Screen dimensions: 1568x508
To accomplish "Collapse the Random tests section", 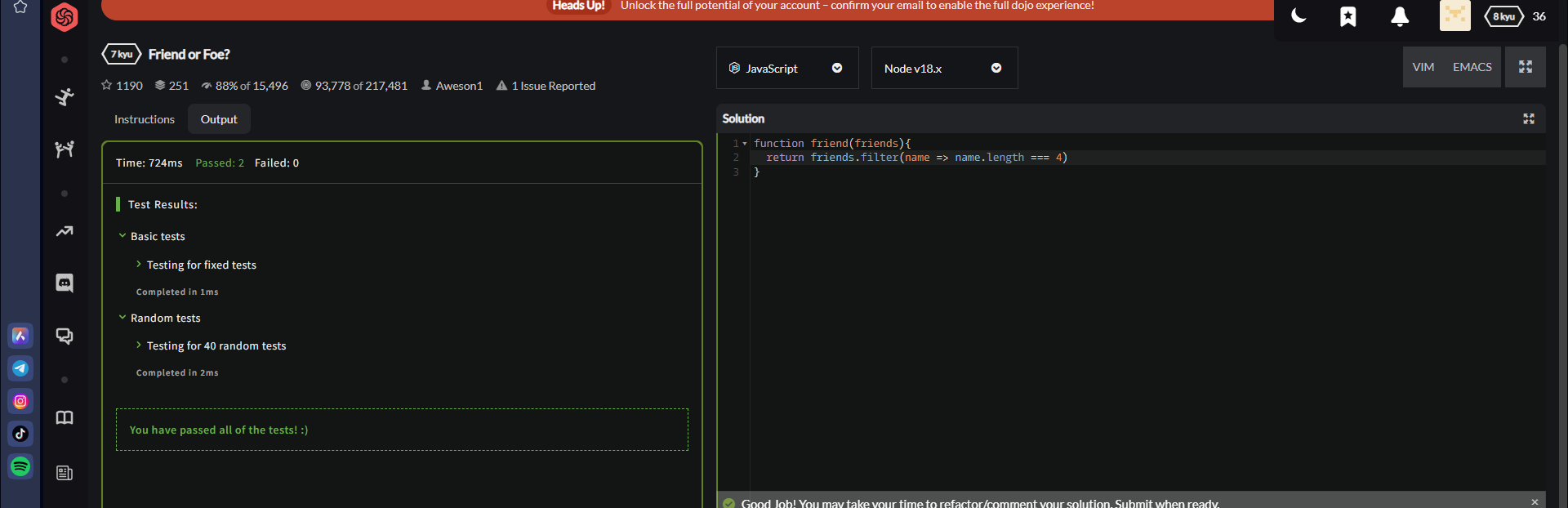I will point(164,318).
